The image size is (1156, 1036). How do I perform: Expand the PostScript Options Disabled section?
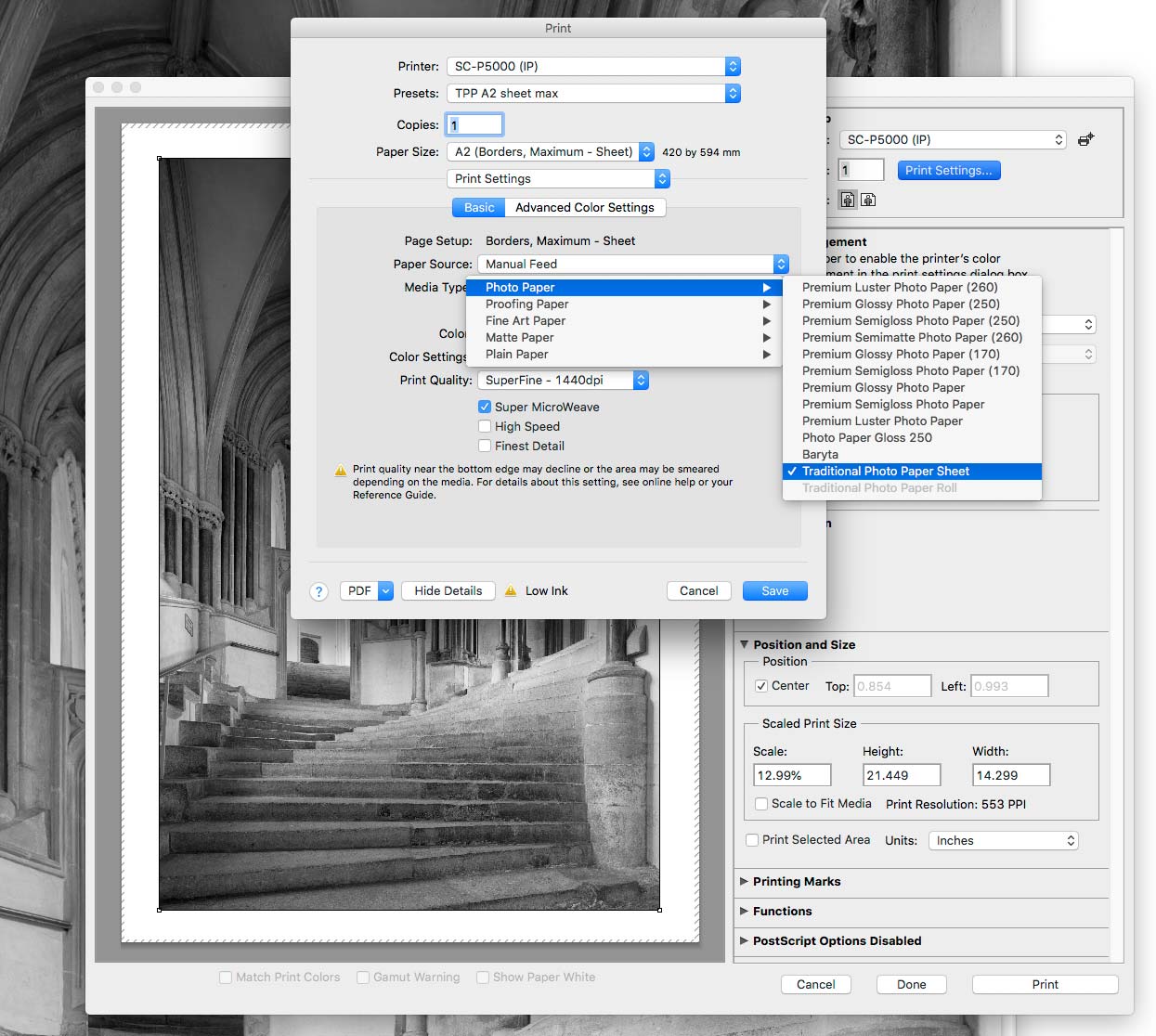tap(745, 941)
